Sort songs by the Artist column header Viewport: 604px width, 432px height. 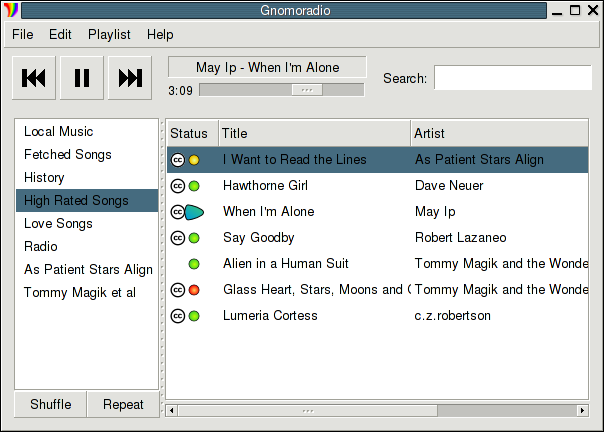coord(499,133)
